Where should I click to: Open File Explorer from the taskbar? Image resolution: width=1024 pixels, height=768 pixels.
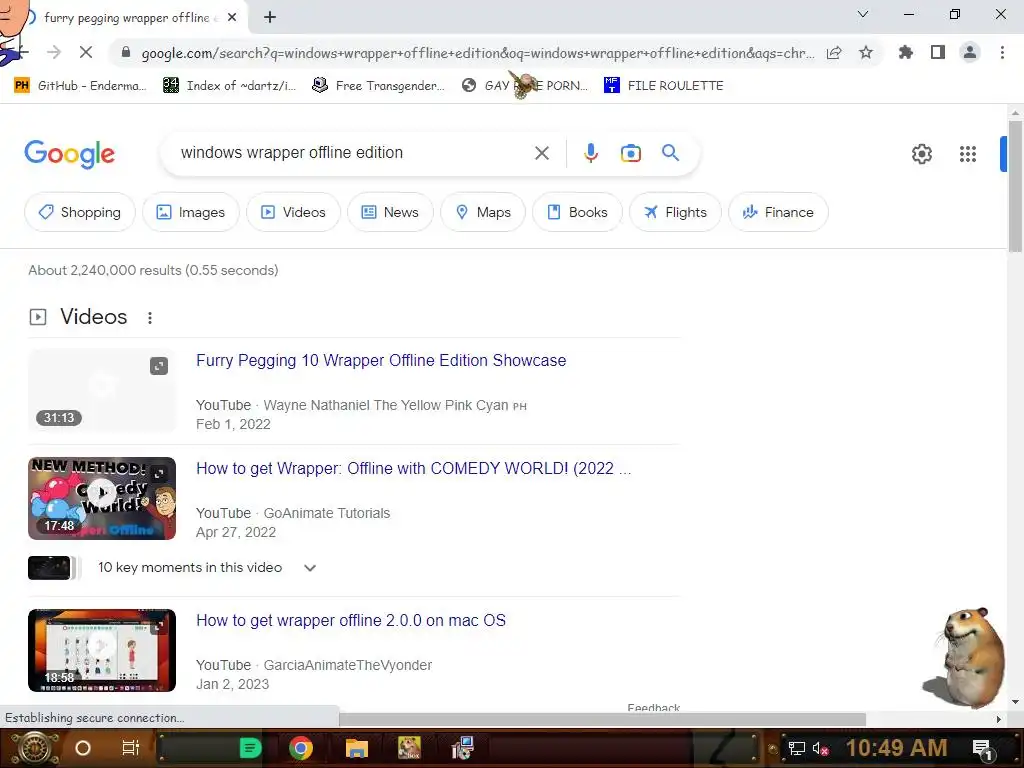pyautogui.click(x=357, y=748)
